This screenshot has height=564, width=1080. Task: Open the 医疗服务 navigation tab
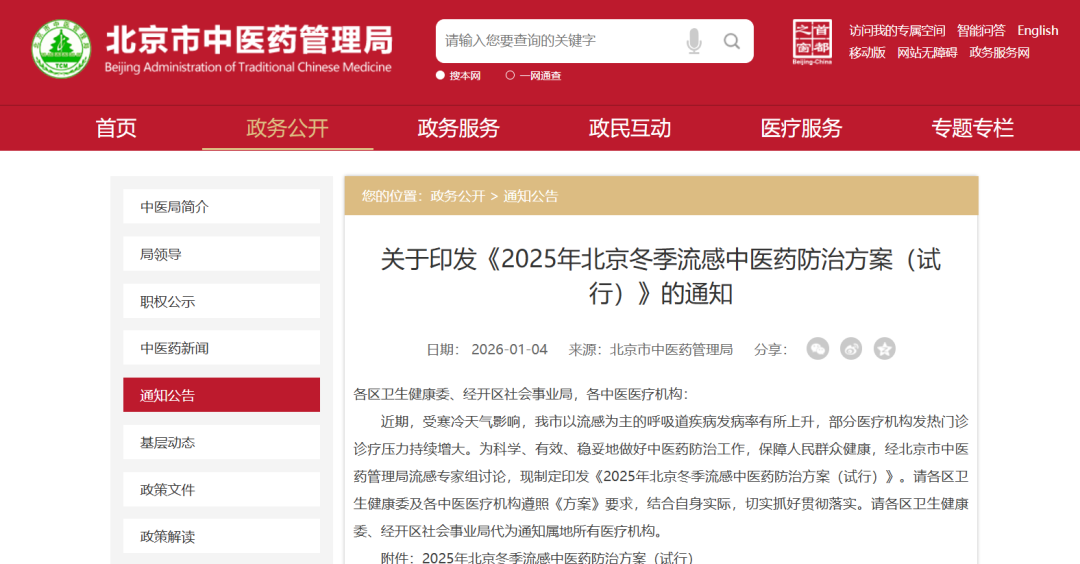point(801,128)
